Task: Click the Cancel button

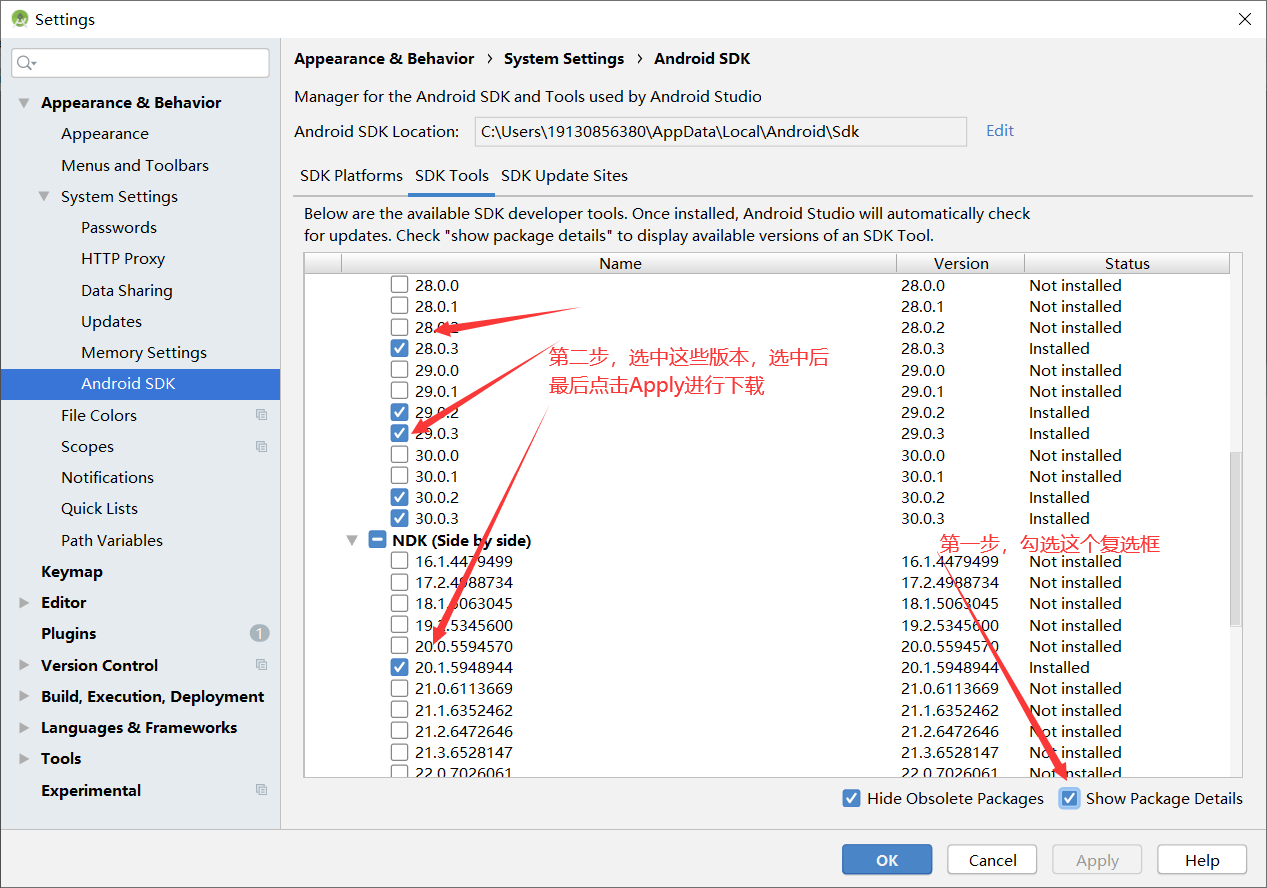Action: click(993, 860)
